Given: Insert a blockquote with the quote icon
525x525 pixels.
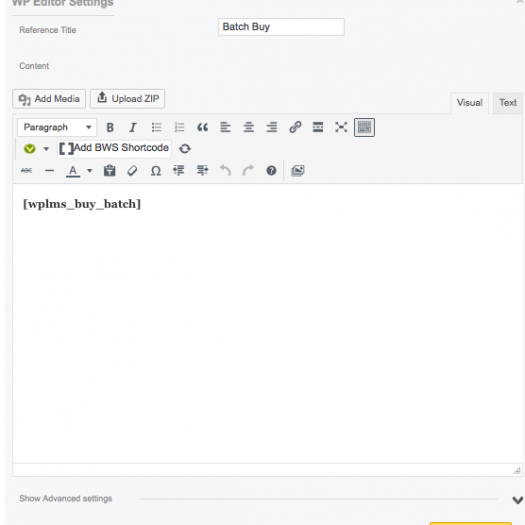Looking at the screenshot, I should [x=203, y=128].
